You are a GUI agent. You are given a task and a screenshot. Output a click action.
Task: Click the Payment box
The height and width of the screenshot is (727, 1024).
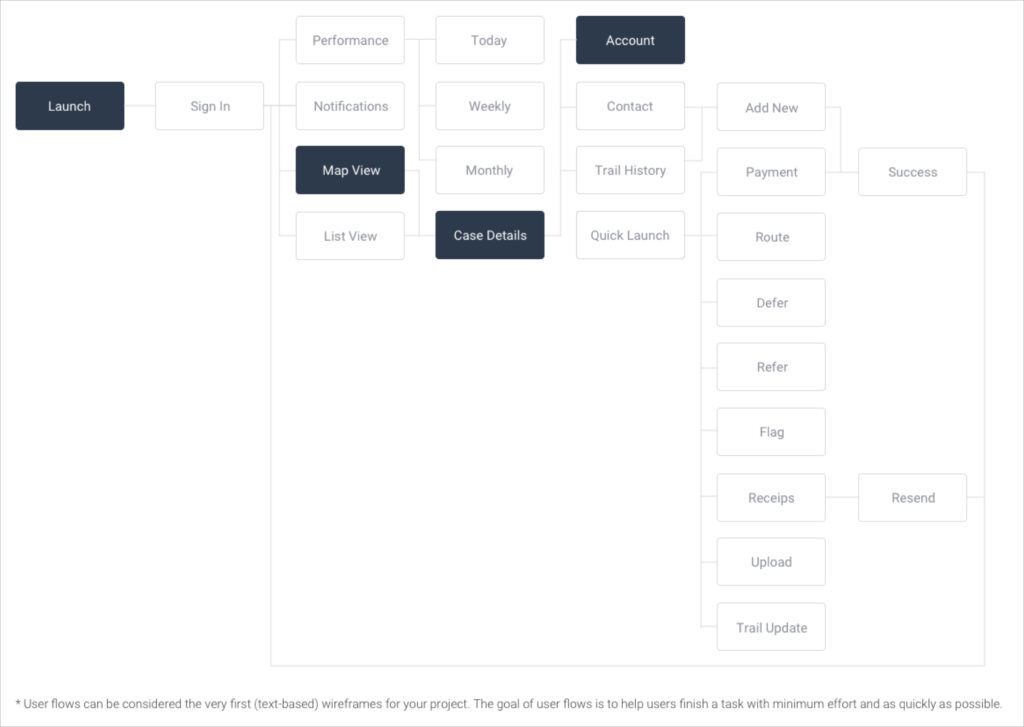(771, 172)
